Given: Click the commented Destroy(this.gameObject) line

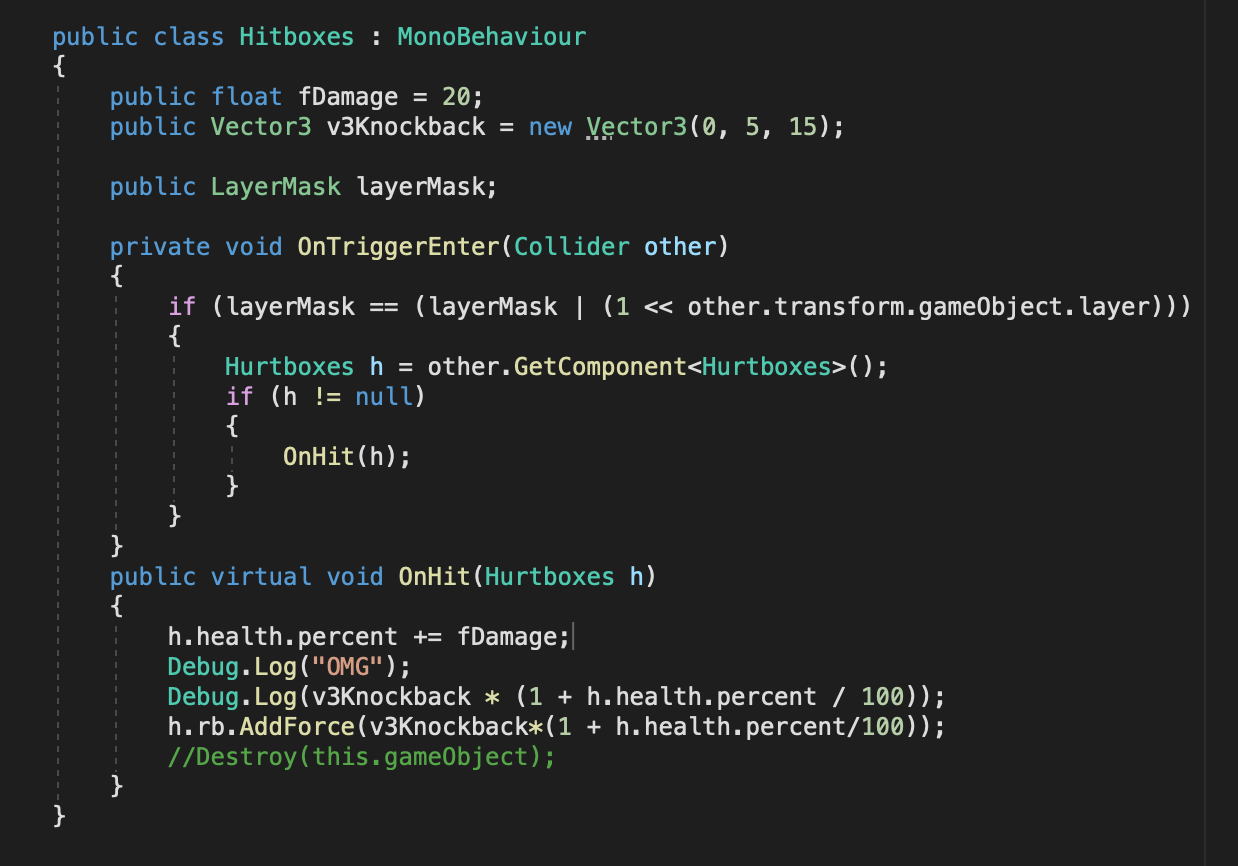Looking at the screenshot, I should coord(361,757).
